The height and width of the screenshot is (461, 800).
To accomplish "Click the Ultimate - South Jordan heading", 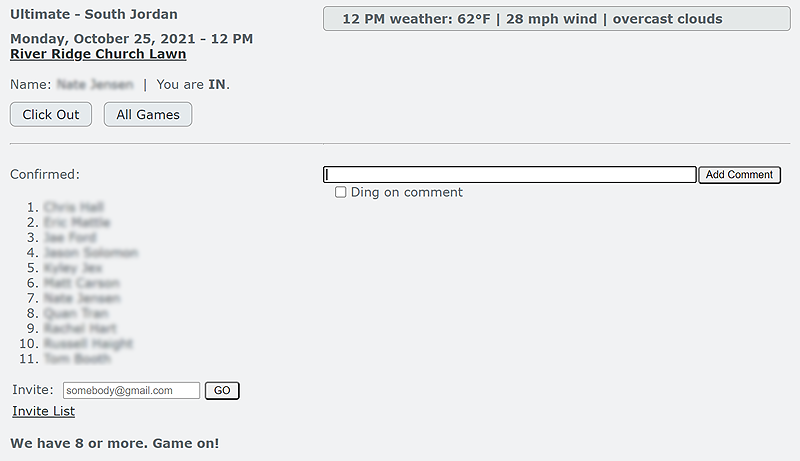I will (94, 15).
